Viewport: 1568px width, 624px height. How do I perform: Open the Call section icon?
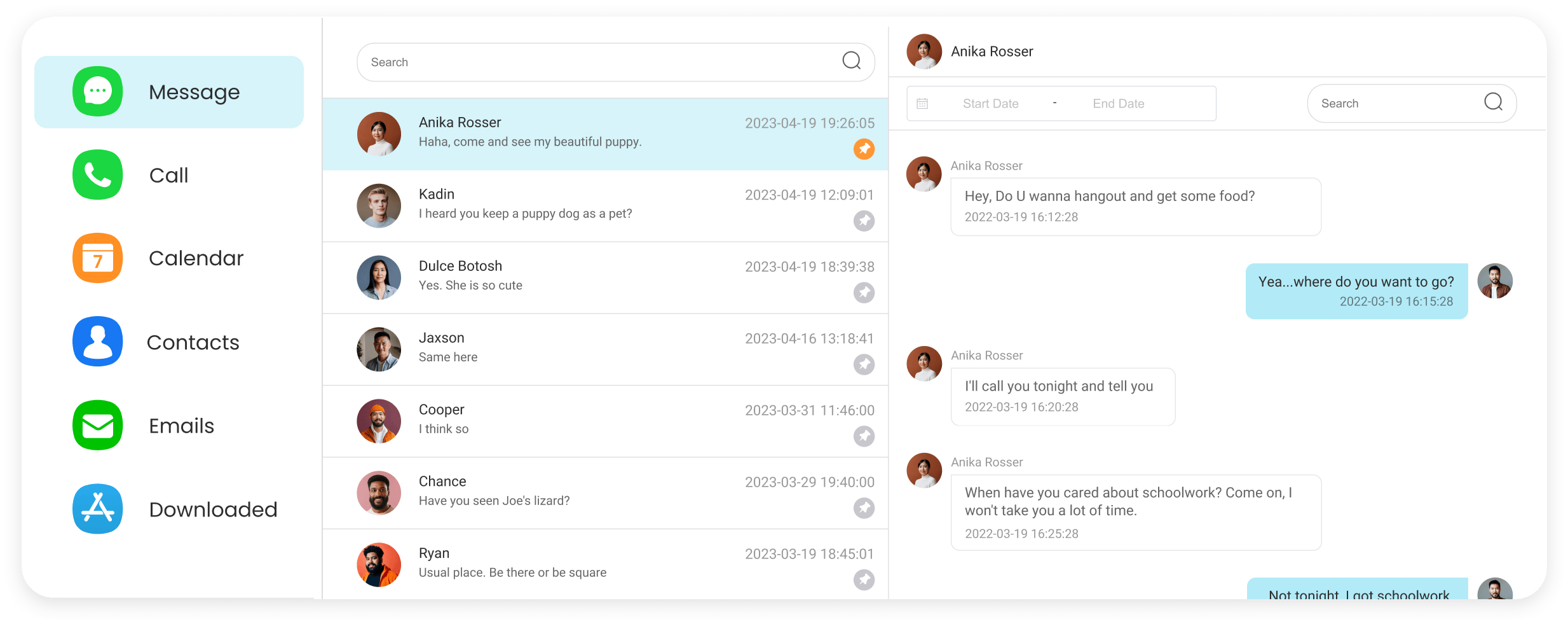coord(97,174)
